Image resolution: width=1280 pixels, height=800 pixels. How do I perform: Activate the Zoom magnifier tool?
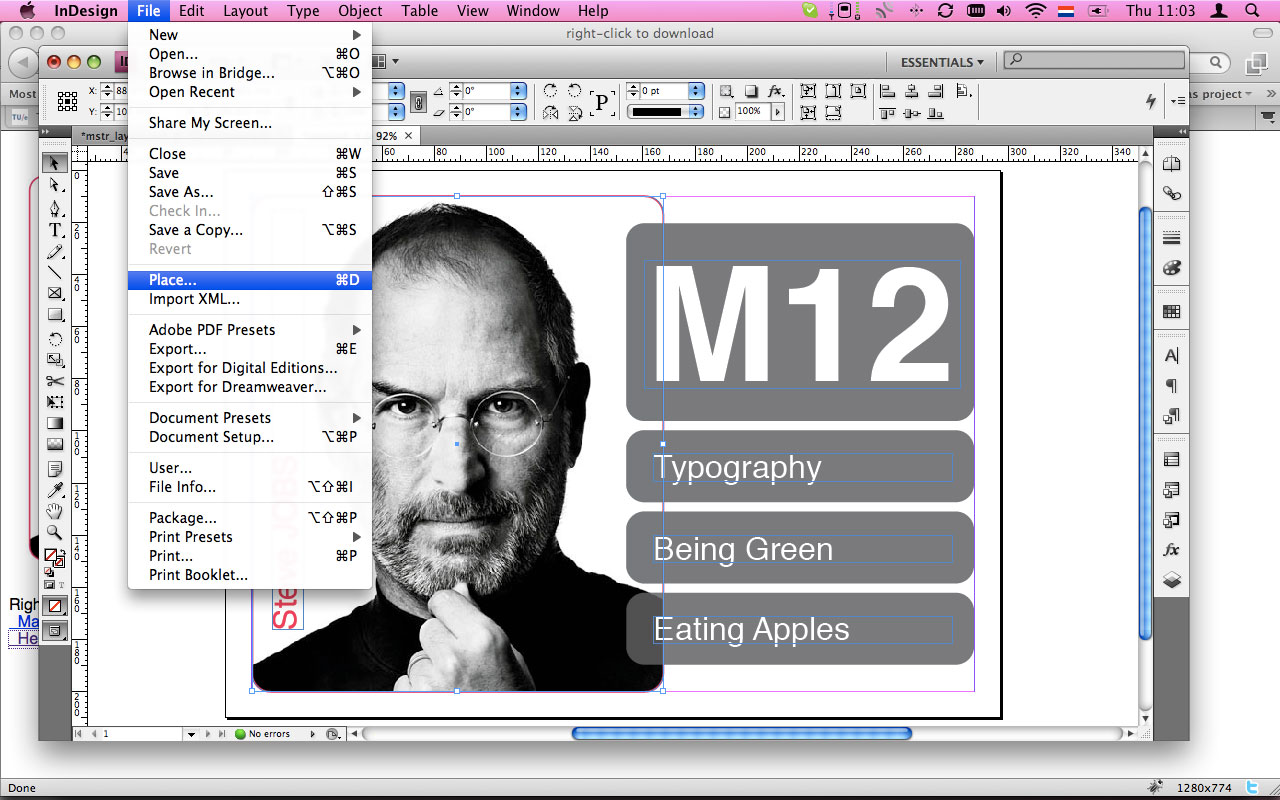(x=55, y=533)
